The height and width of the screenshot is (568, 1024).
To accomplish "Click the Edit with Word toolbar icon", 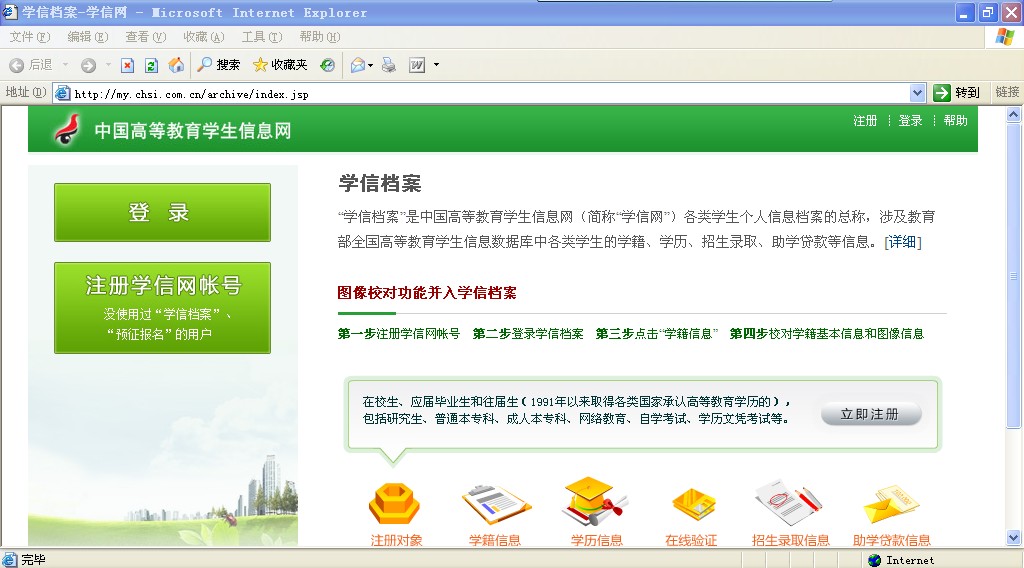I will point(417,65).
